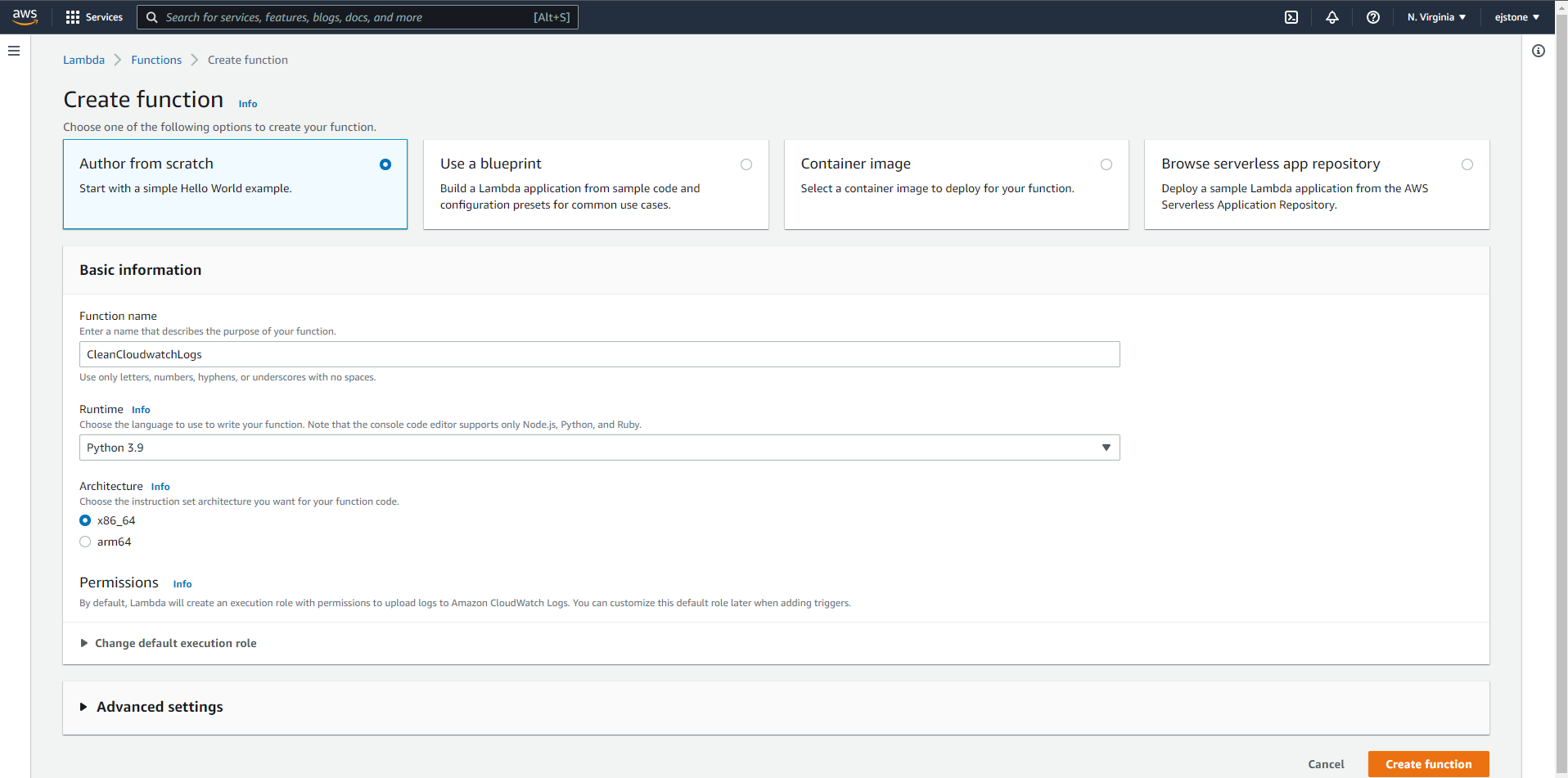1568x778 pixels.
Task: Open the ejstone account menu
Action: pos(1517,17)
